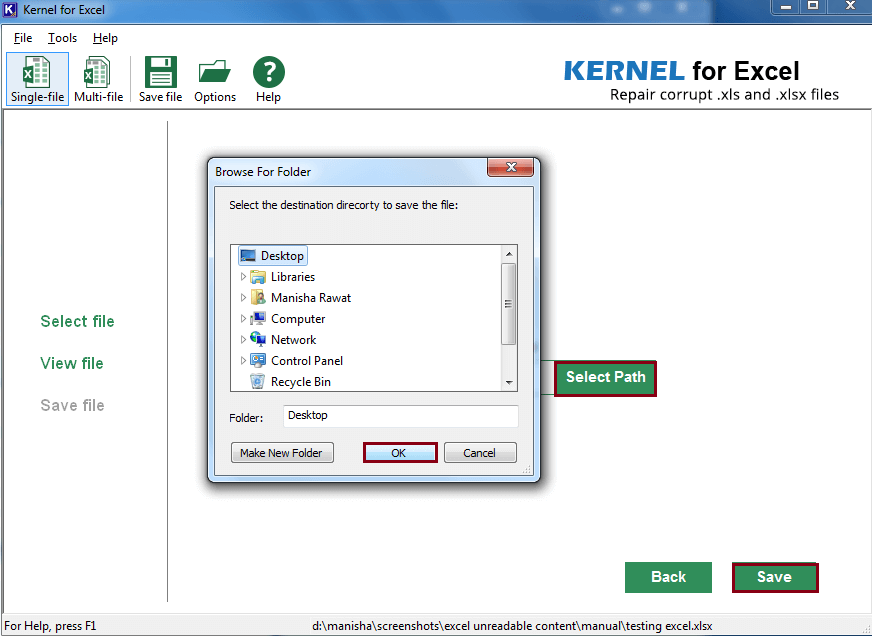Expand the Libraries tree node

point(243,276)
